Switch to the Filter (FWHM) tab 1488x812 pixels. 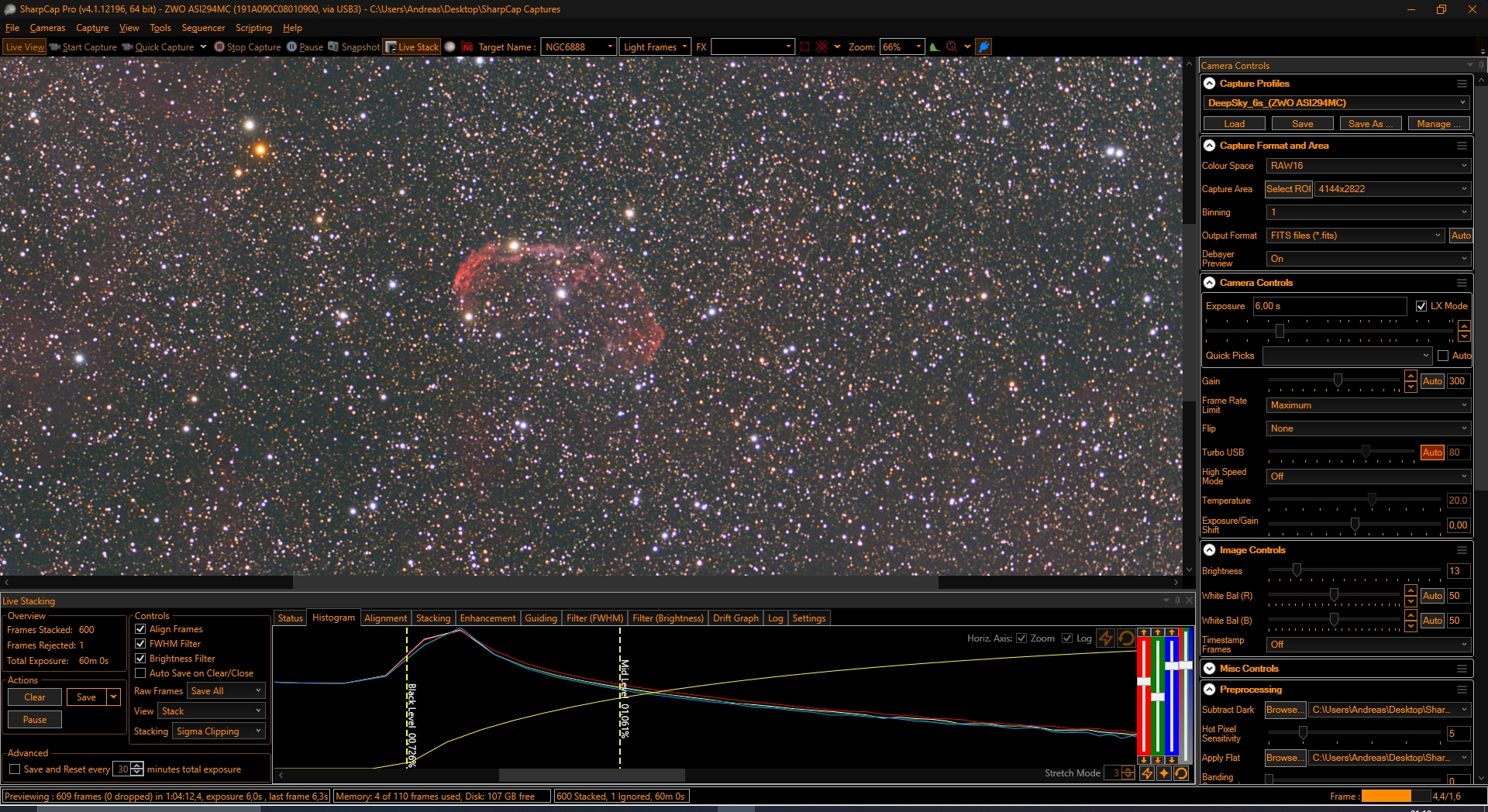594,618
